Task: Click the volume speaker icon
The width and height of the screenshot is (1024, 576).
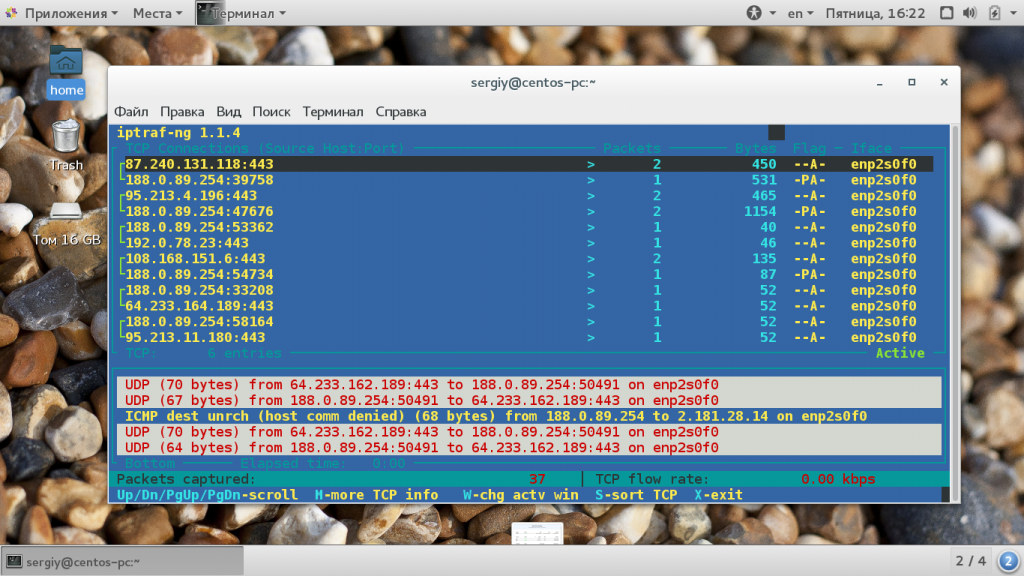Action: (970, 13)
